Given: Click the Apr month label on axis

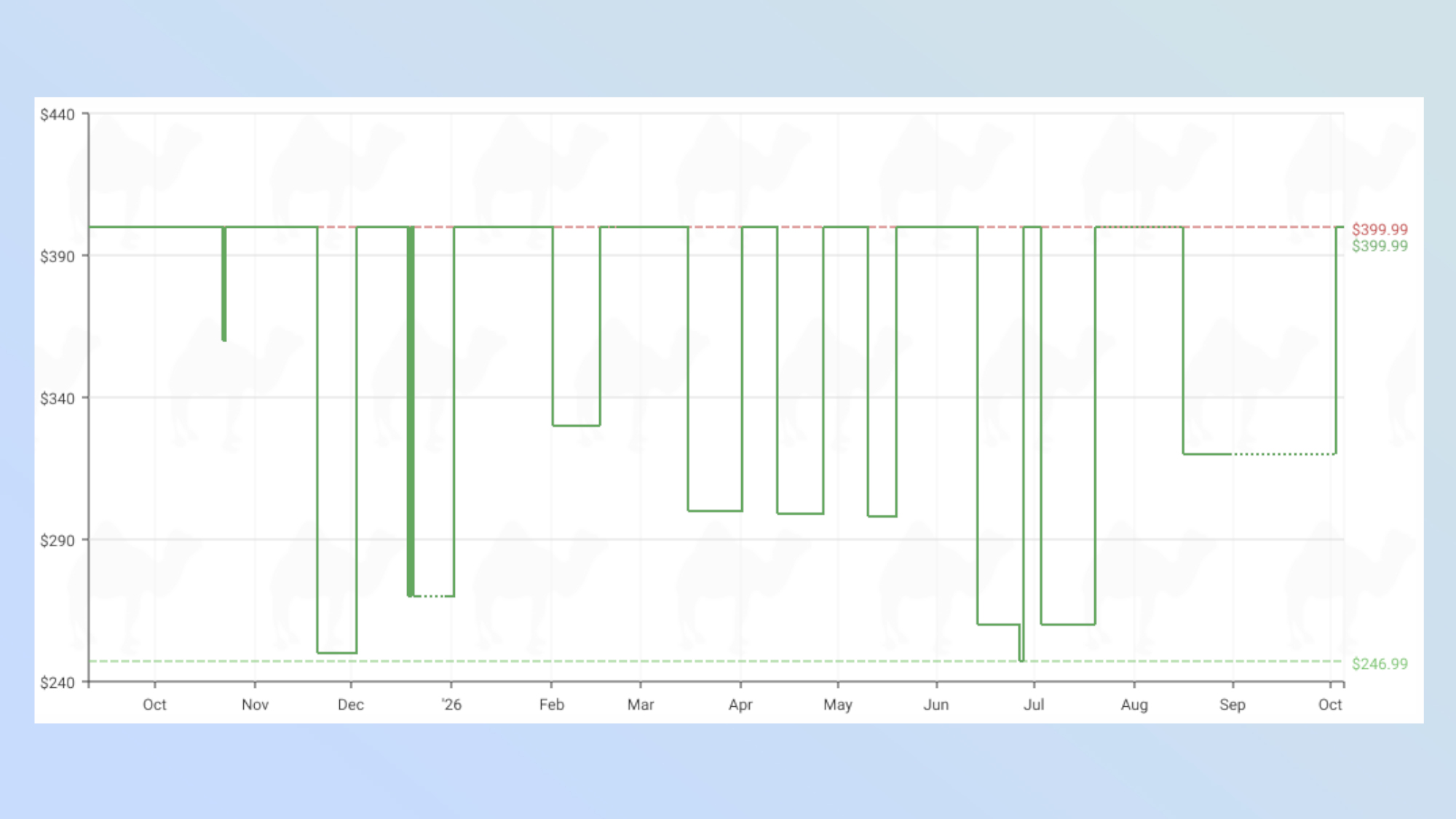Looking at the screenshot, I should click(x=740, y=705).
